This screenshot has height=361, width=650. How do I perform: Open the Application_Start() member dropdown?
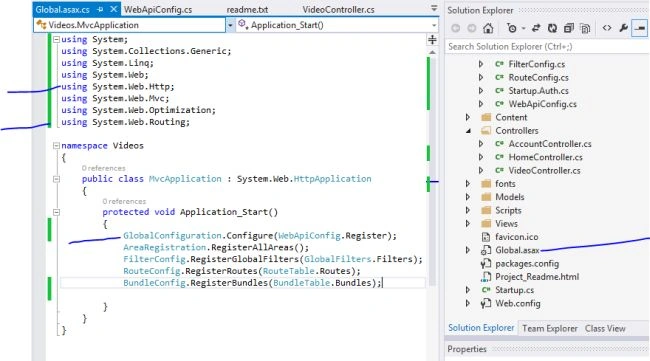434,25
